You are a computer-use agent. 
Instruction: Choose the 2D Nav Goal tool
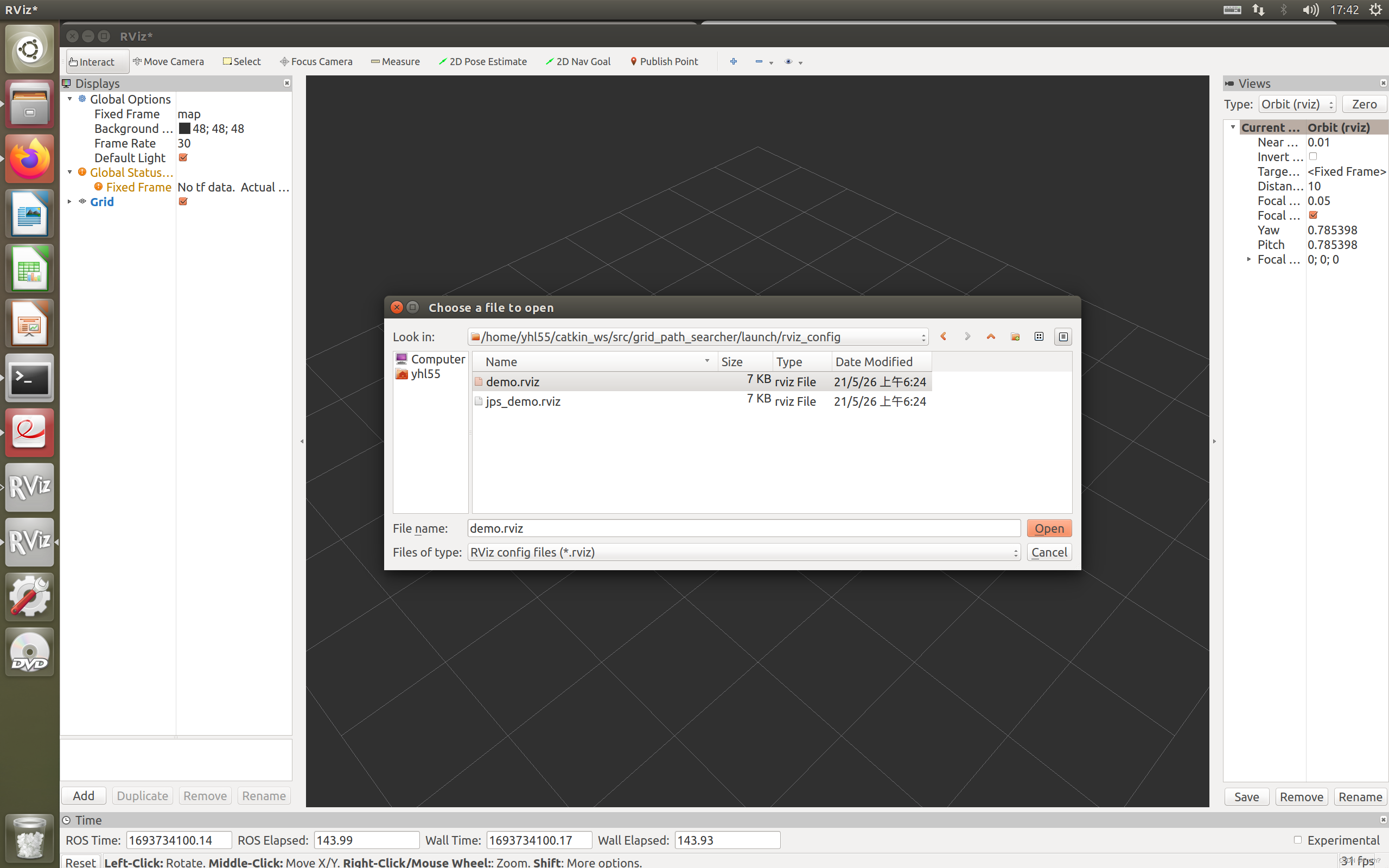tap(578, 61)
